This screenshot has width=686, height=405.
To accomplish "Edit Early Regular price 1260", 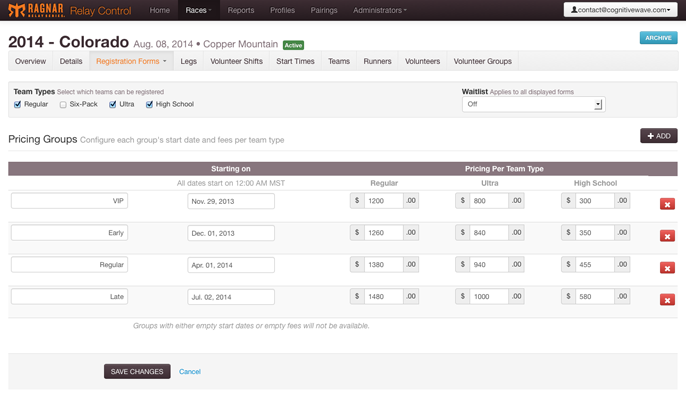I will [x=383, y=233].
